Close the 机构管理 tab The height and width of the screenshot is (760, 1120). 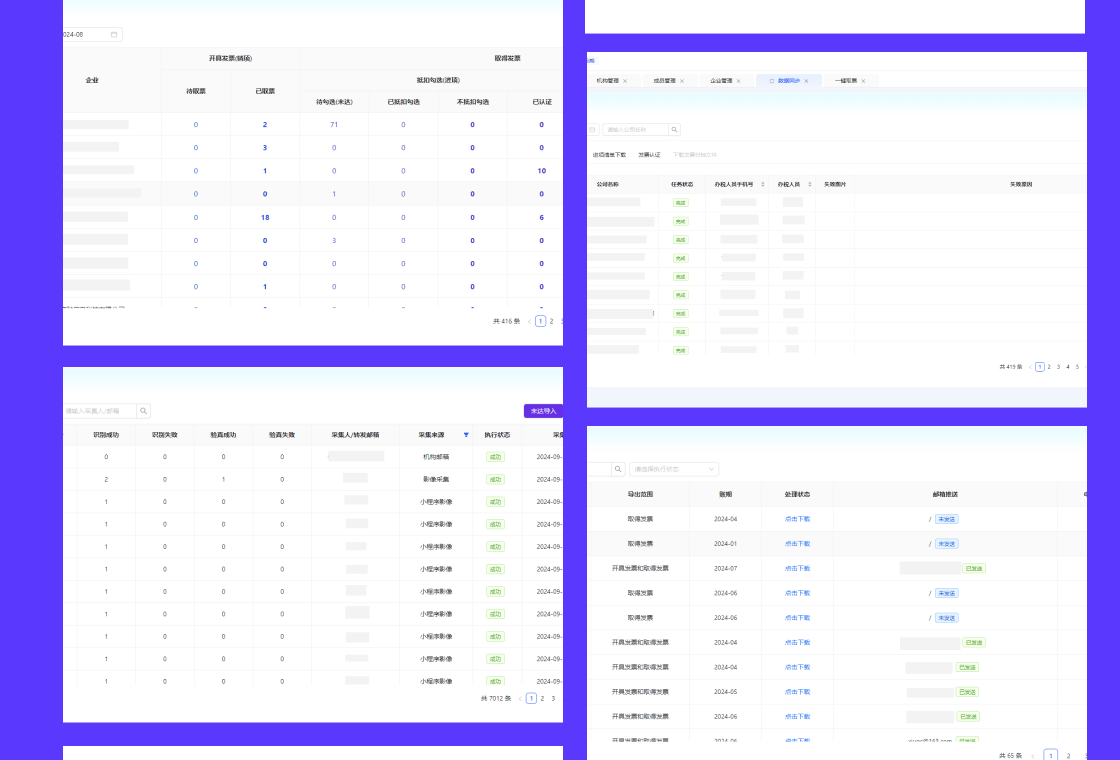(625, 81)
